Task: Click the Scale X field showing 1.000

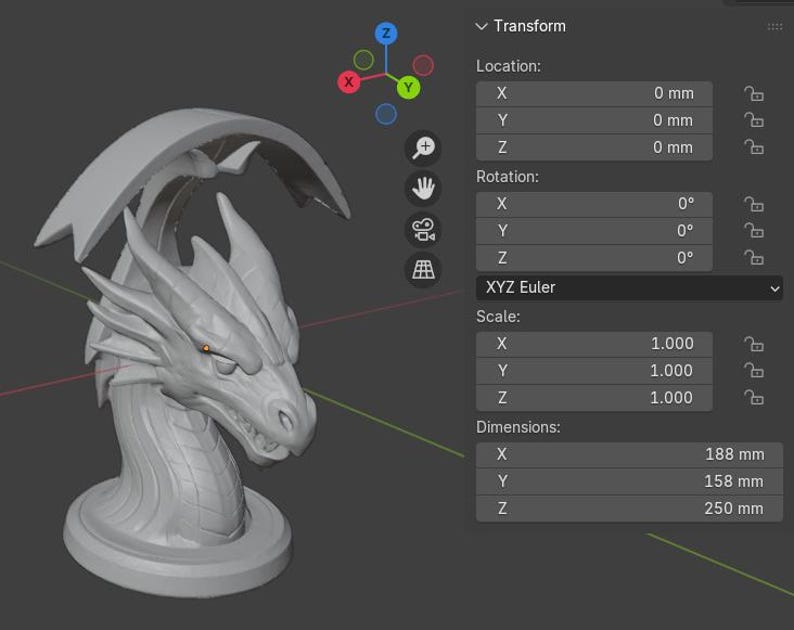Action: point(594,344)
